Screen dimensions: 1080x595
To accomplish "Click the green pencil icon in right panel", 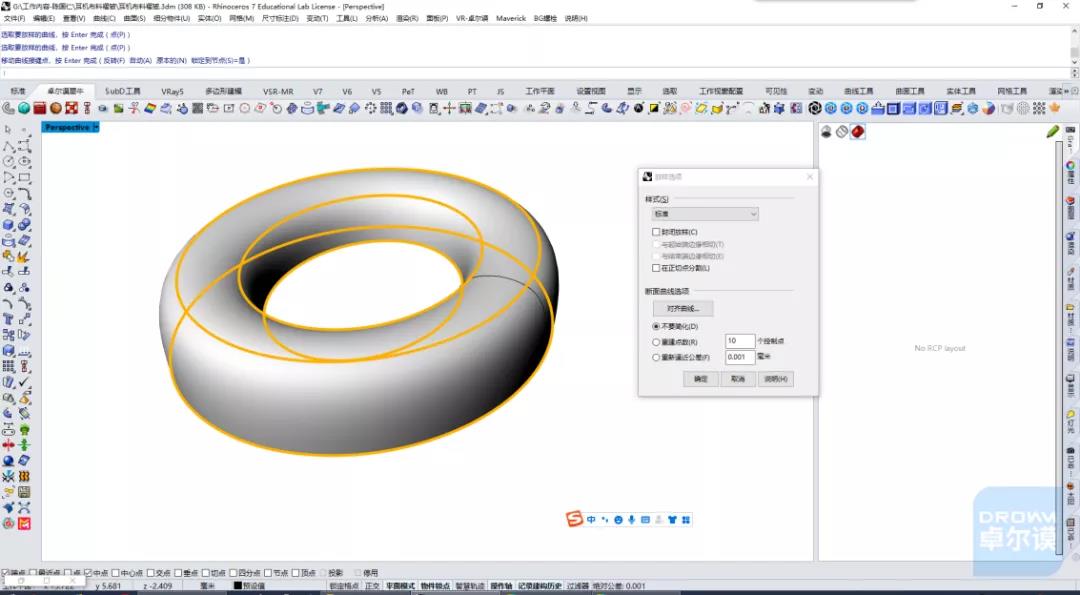I will click(1052, 132).
